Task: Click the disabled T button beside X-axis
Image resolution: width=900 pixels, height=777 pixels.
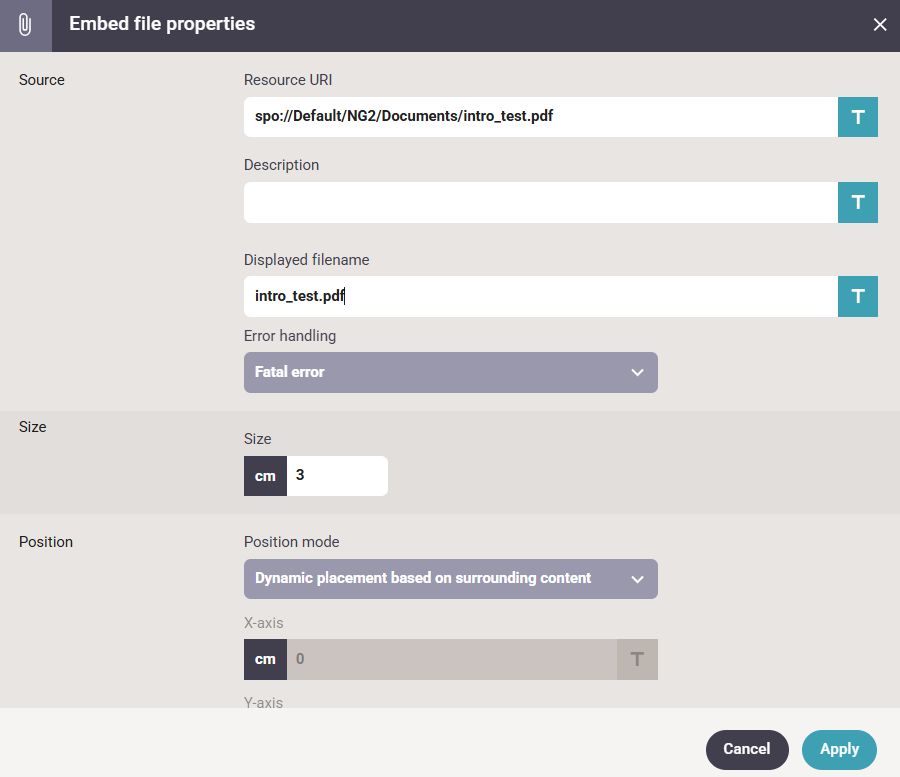Action: coord(637,659)
